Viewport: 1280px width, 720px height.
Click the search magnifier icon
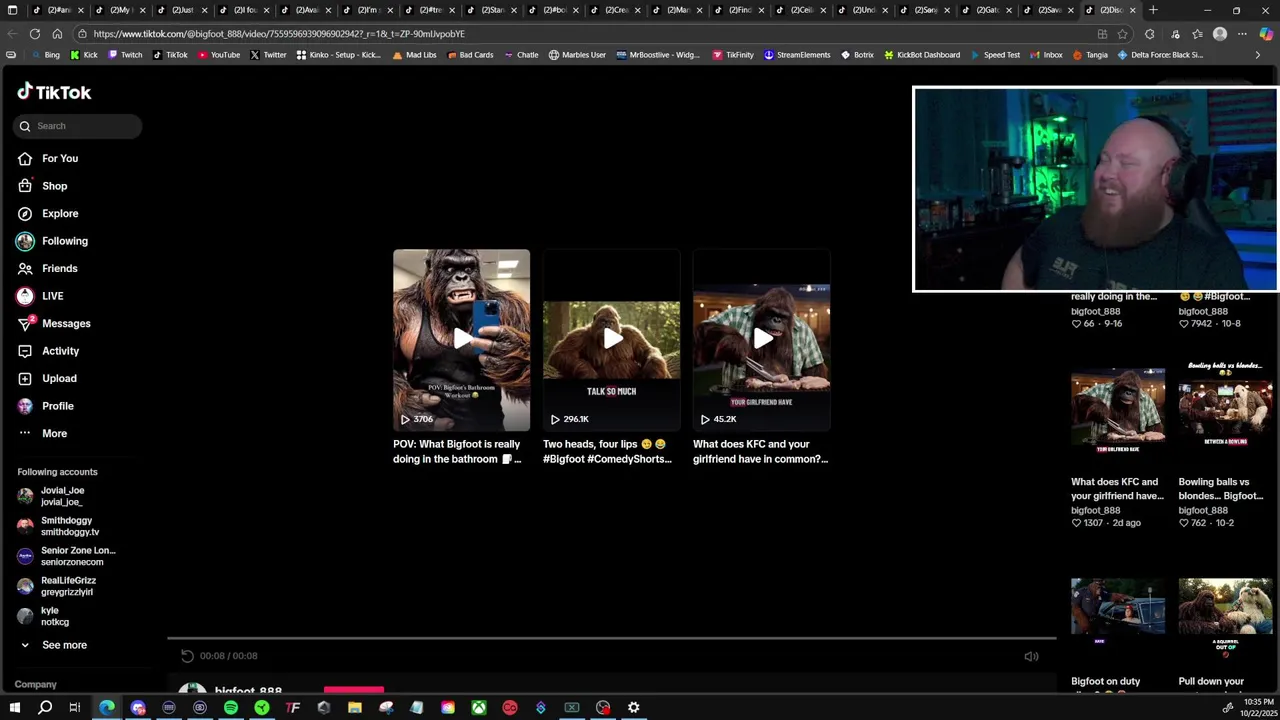[x=25, y=126]
